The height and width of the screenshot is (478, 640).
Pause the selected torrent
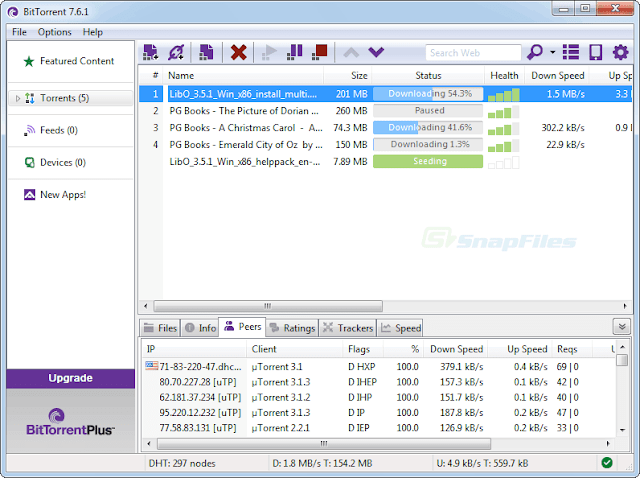294,52
